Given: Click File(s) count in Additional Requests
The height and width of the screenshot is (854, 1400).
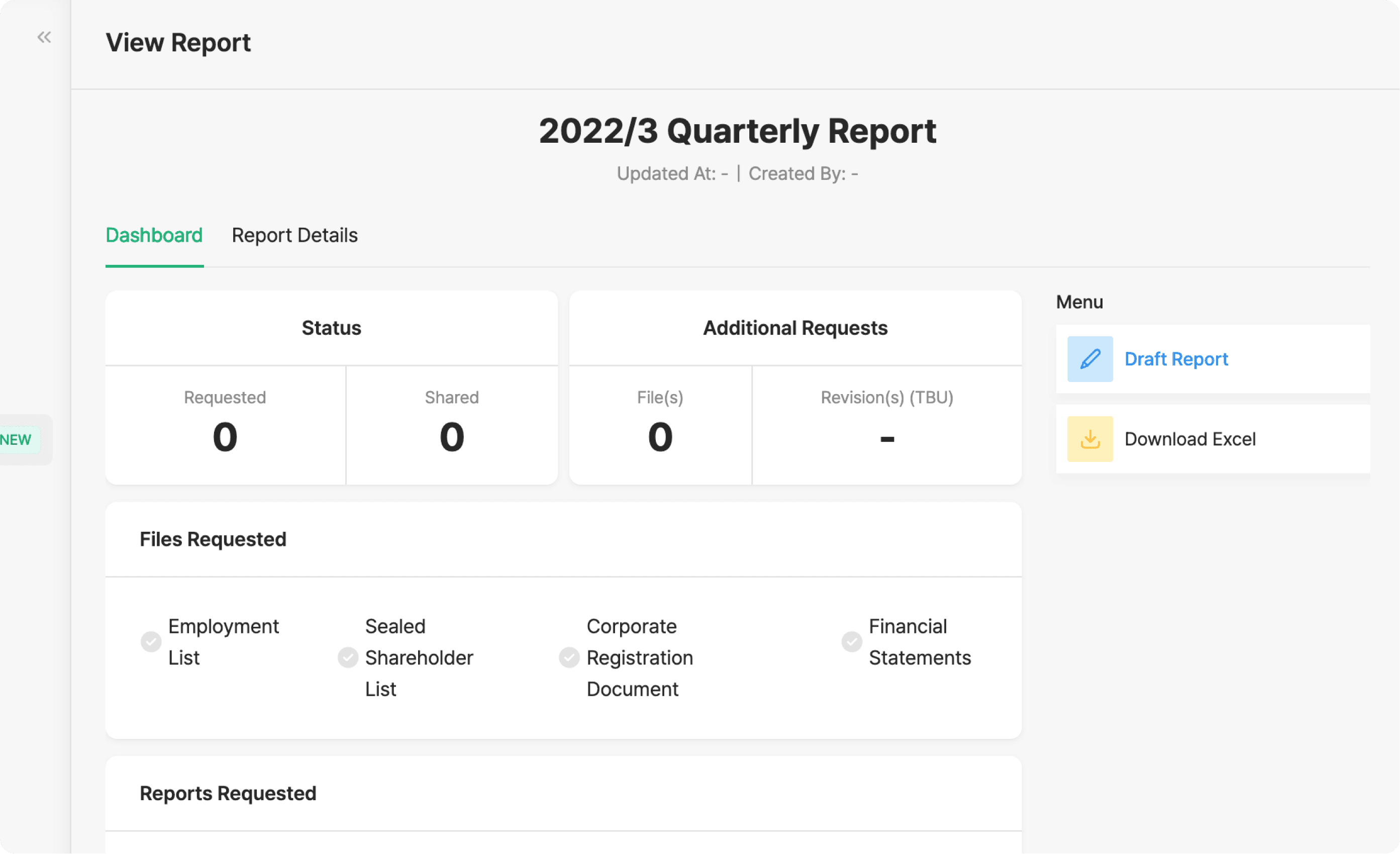Looking at the screenshot, I should tap(660, 437).
